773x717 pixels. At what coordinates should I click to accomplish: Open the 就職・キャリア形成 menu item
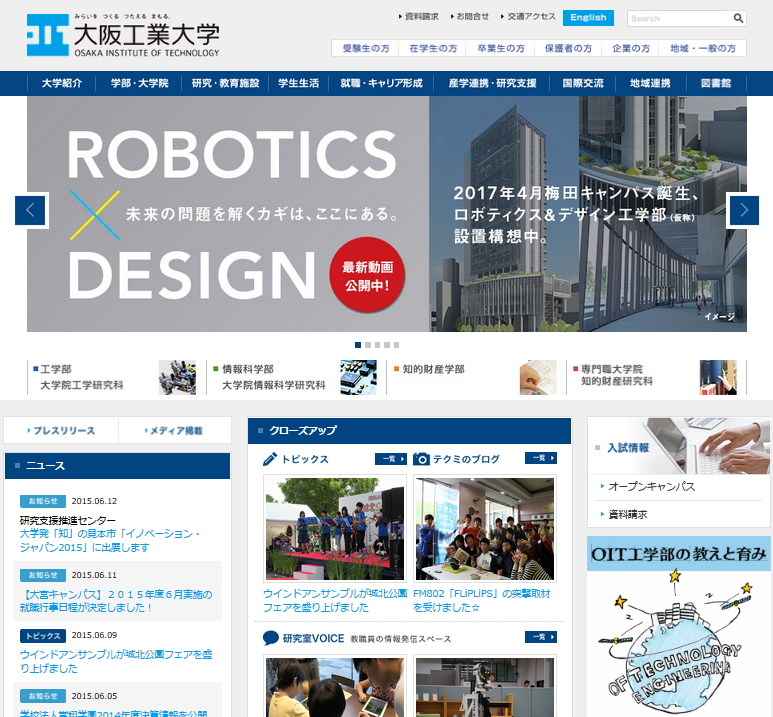[x=383, y=84]
